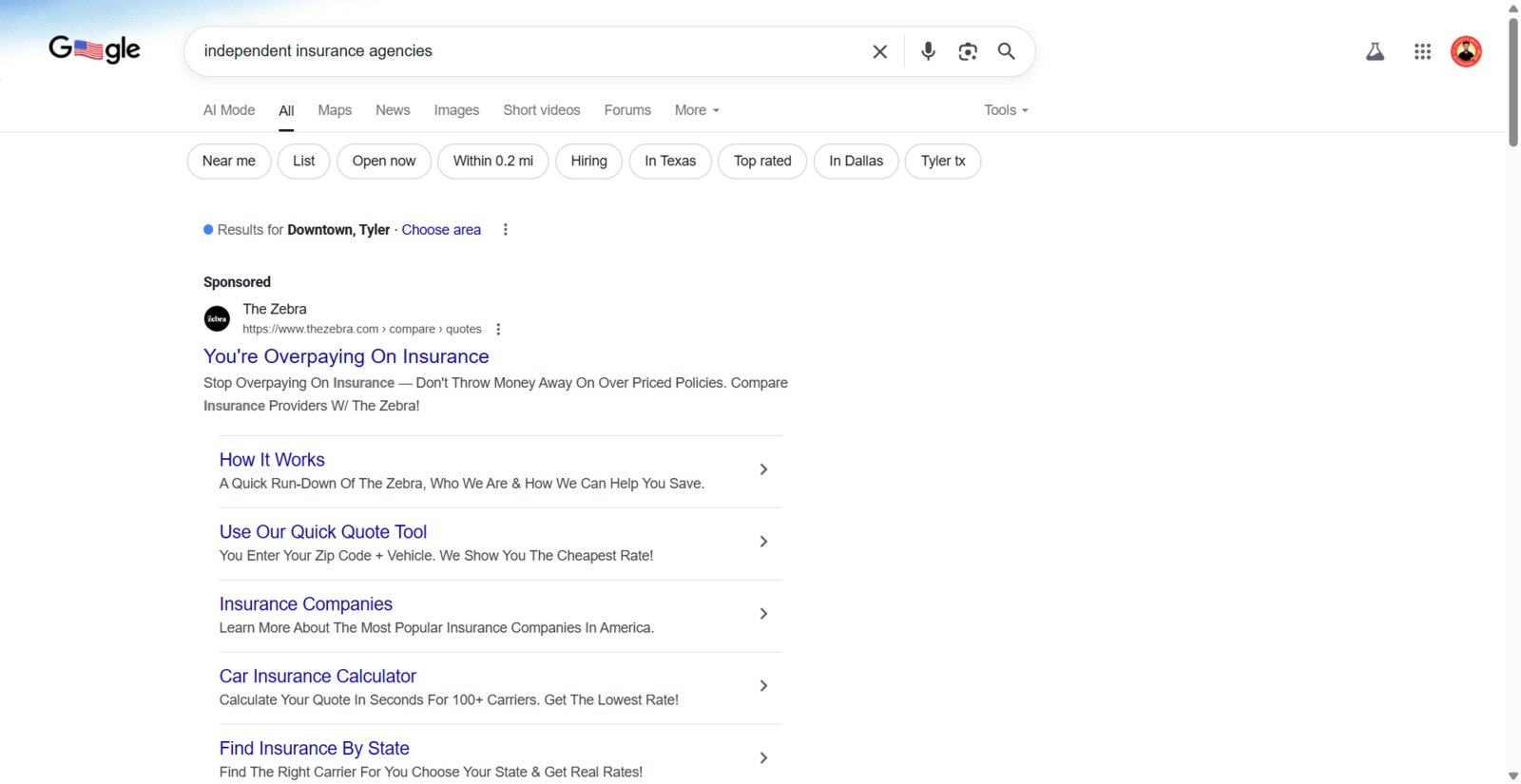This screenshot has height=784, width=1521.
Task: Open the three-dot menu beside Choose area
Action: pyautogui.click(x=506, y=230)
